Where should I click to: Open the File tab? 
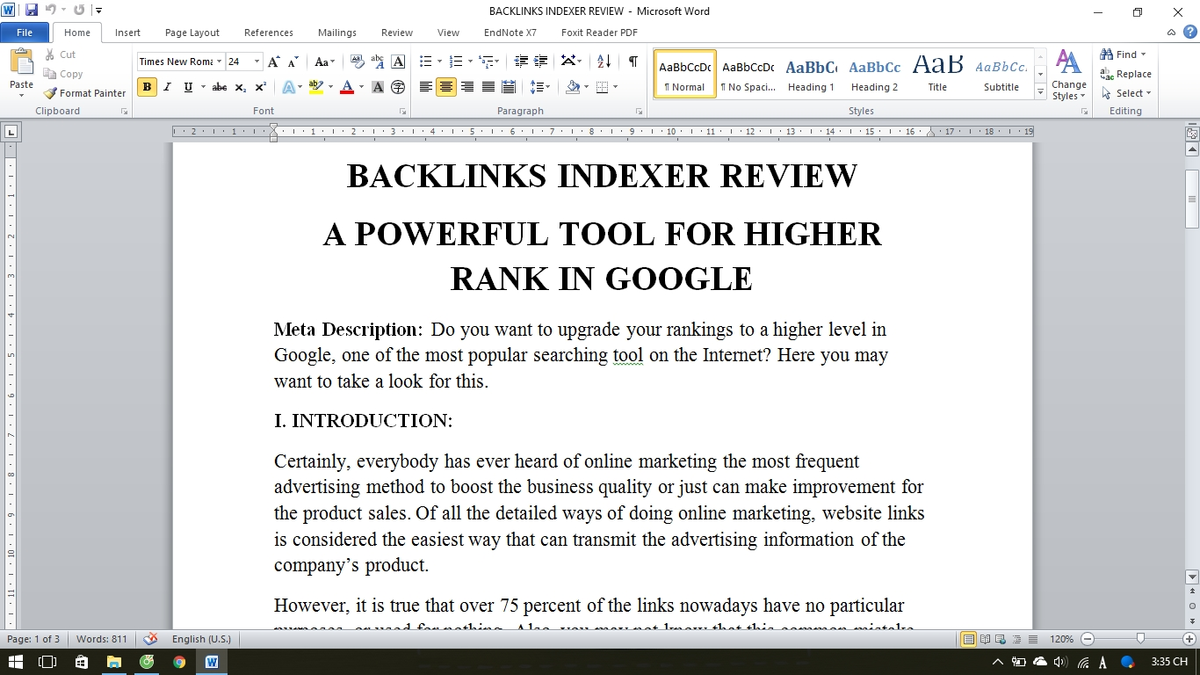pos(24,33)
